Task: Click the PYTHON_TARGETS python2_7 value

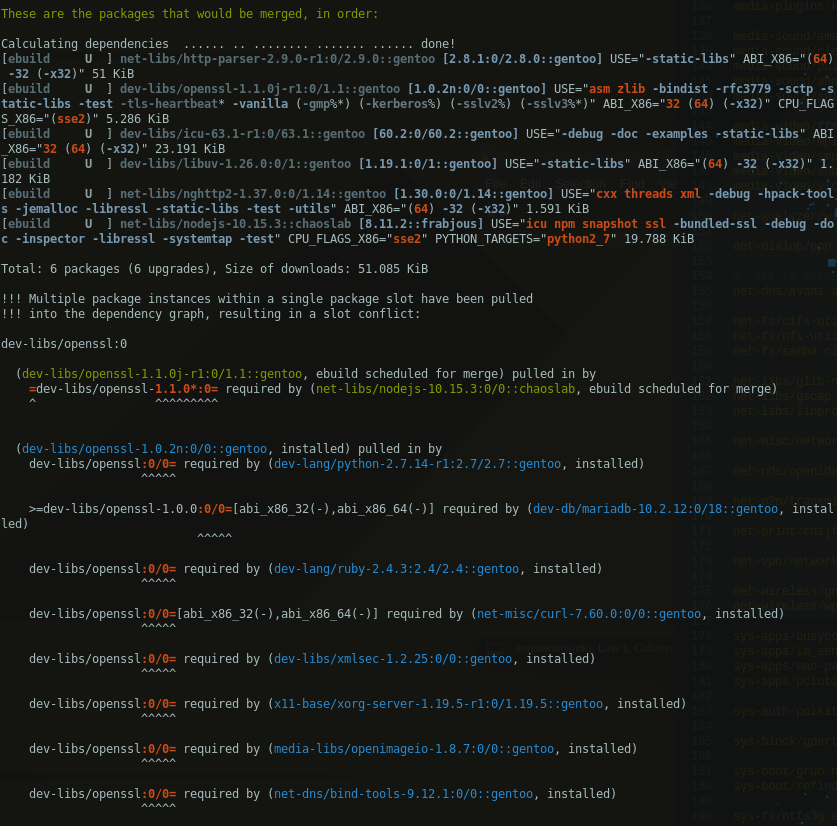Action: (578, 238)
